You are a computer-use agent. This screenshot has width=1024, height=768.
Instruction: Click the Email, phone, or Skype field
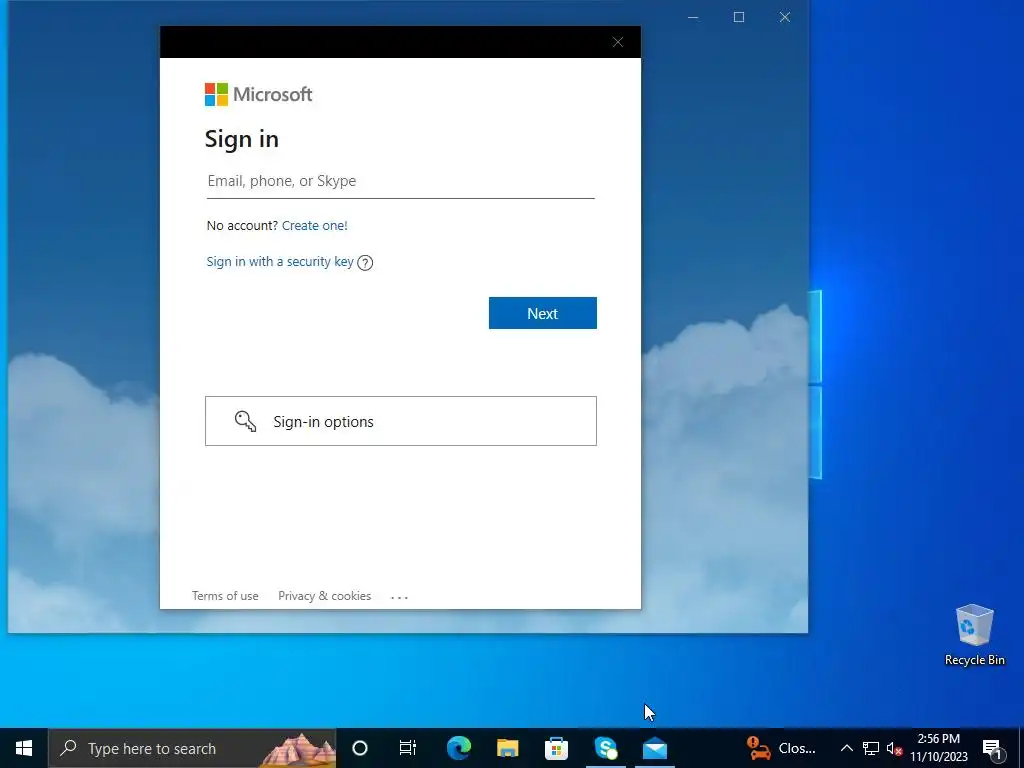400,182
